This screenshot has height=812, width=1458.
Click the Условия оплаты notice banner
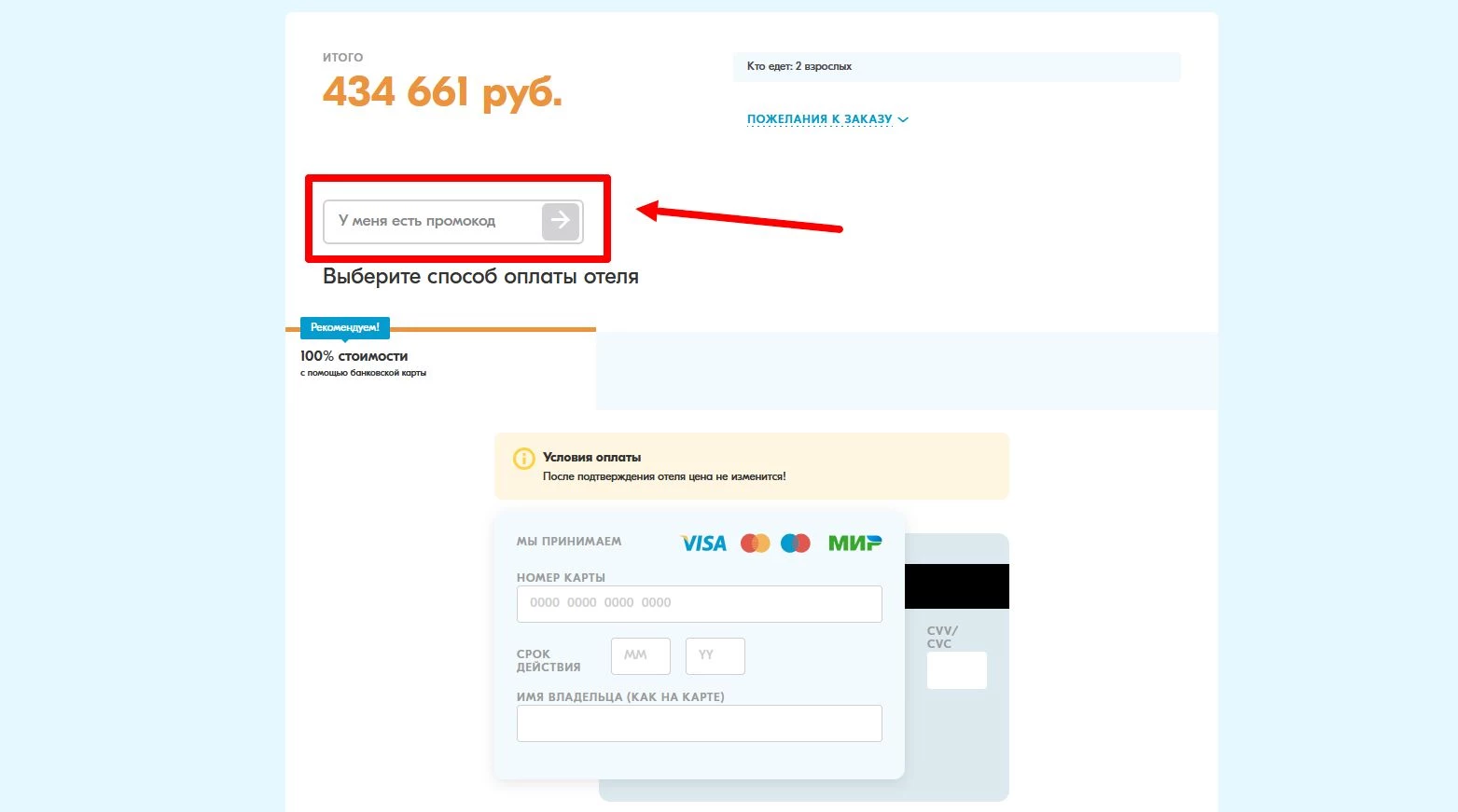[x=752, y=466]
